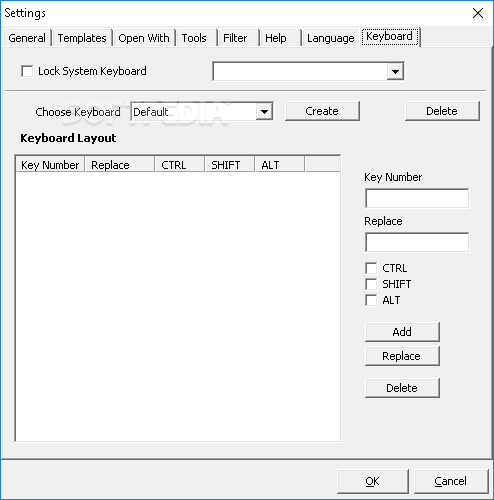Tick the SHIFT modifier checkbox
Viewport: 494px width, 500px height.
[x=371, y=284]
